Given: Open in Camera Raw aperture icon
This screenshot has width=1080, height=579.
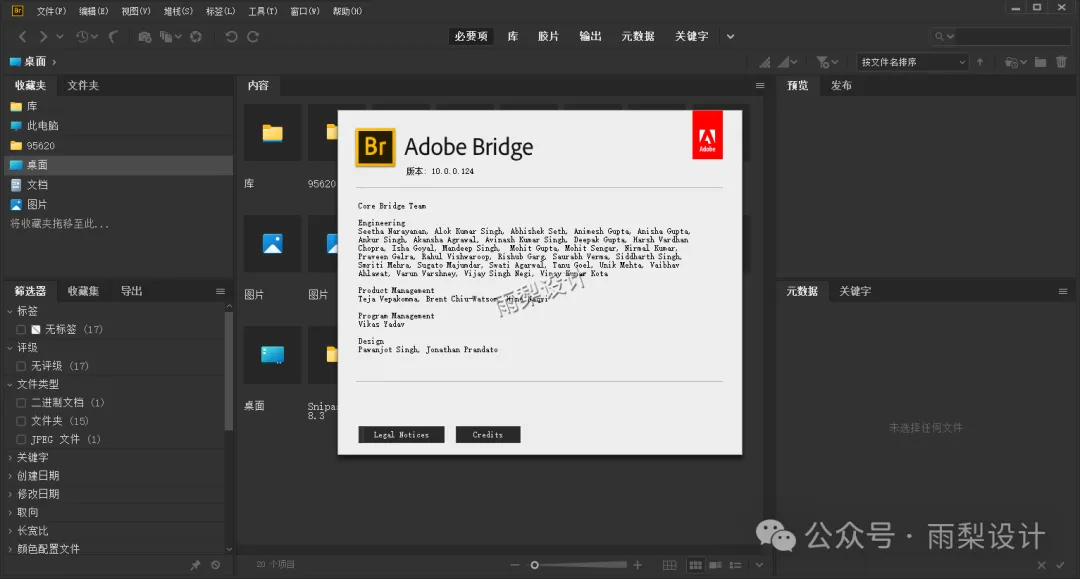Looking at the screenshot, I should pos(196,36).
